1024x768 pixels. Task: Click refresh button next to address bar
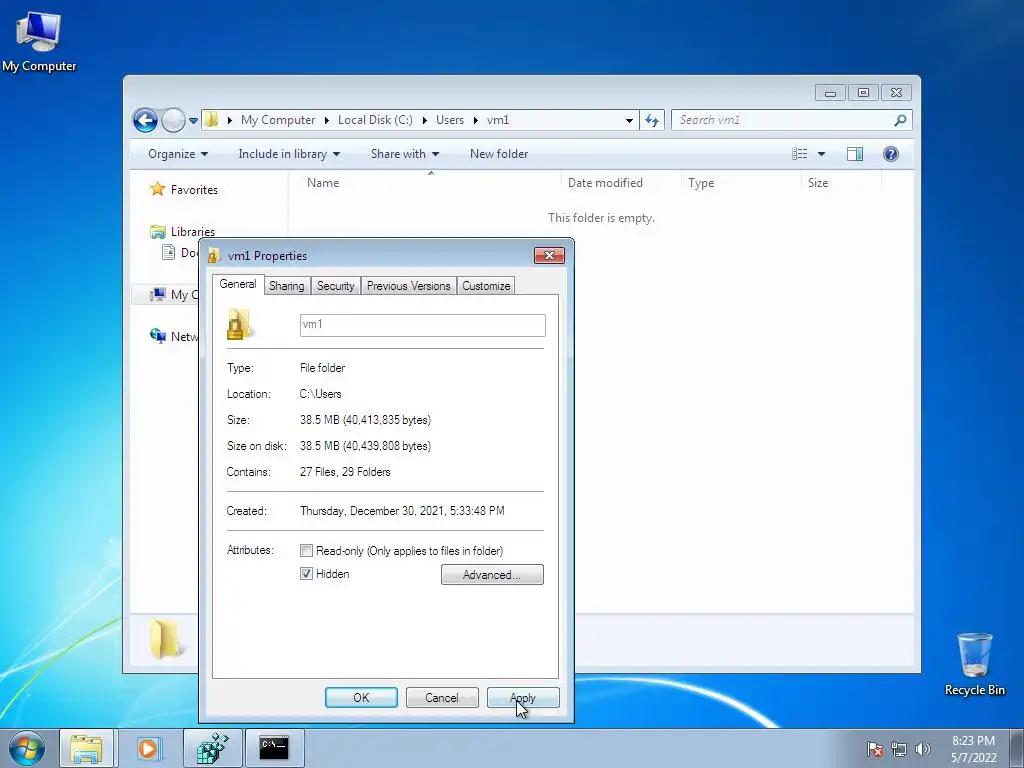tap(652, 120)
